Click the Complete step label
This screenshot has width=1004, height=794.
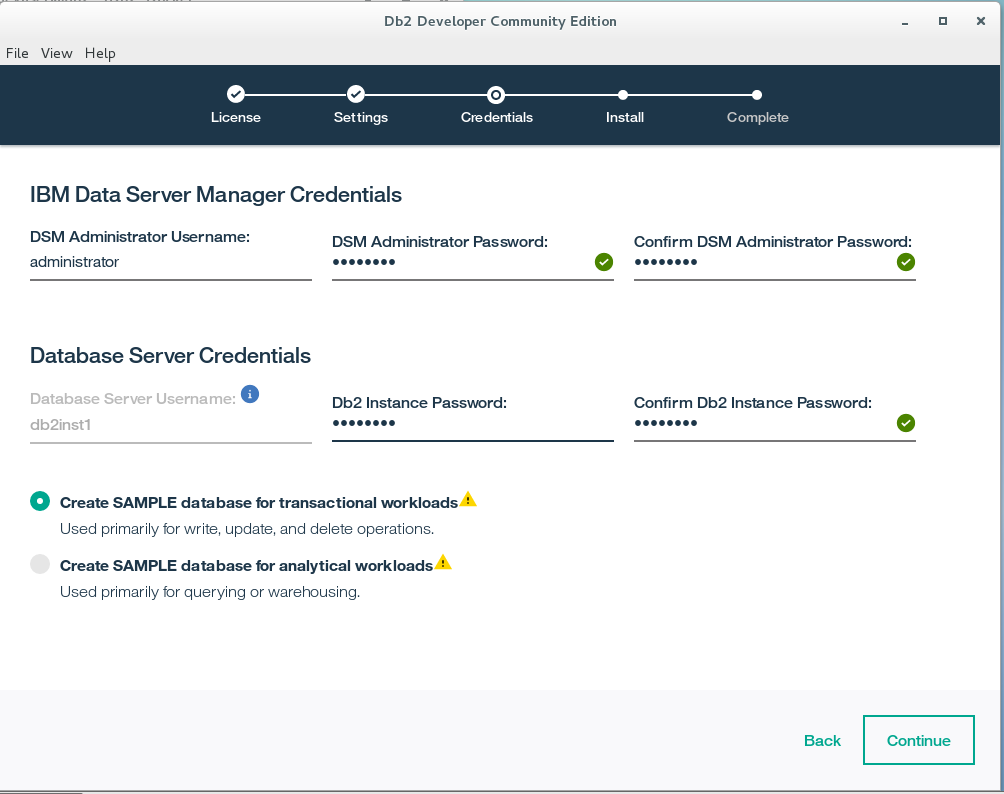tap(757, 117)
